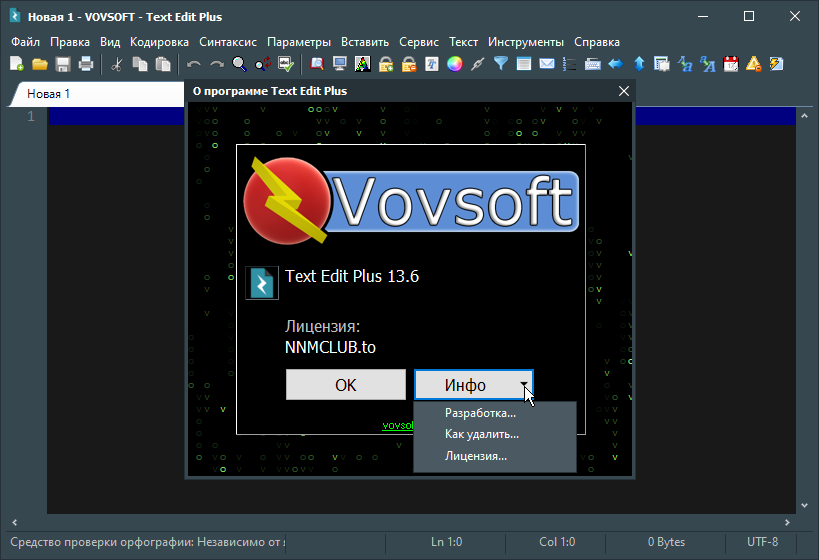The width and height of the screenshot is (819, 560).
Task: Click the lined window list icon
Action: pyautogui.click(x=523, y=64)
